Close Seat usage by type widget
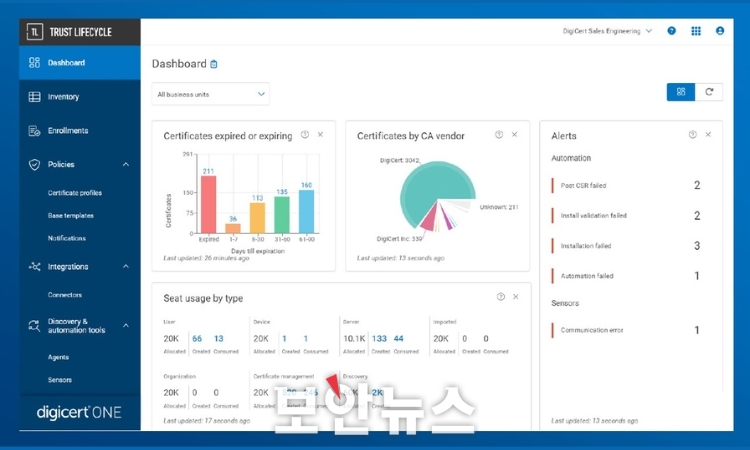 click(x=516, y=297)
